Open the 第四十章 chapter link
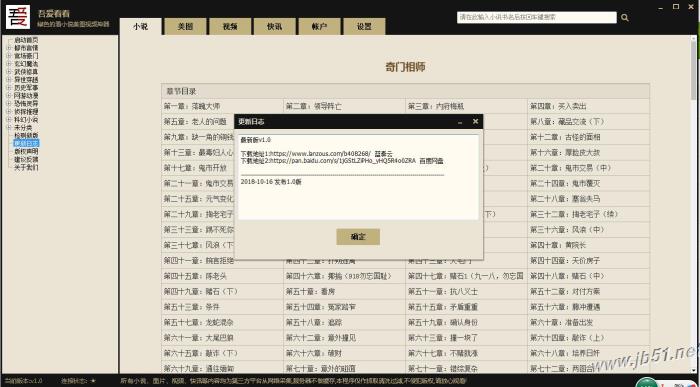Viewport: 700px width, 387px height. 558,245
